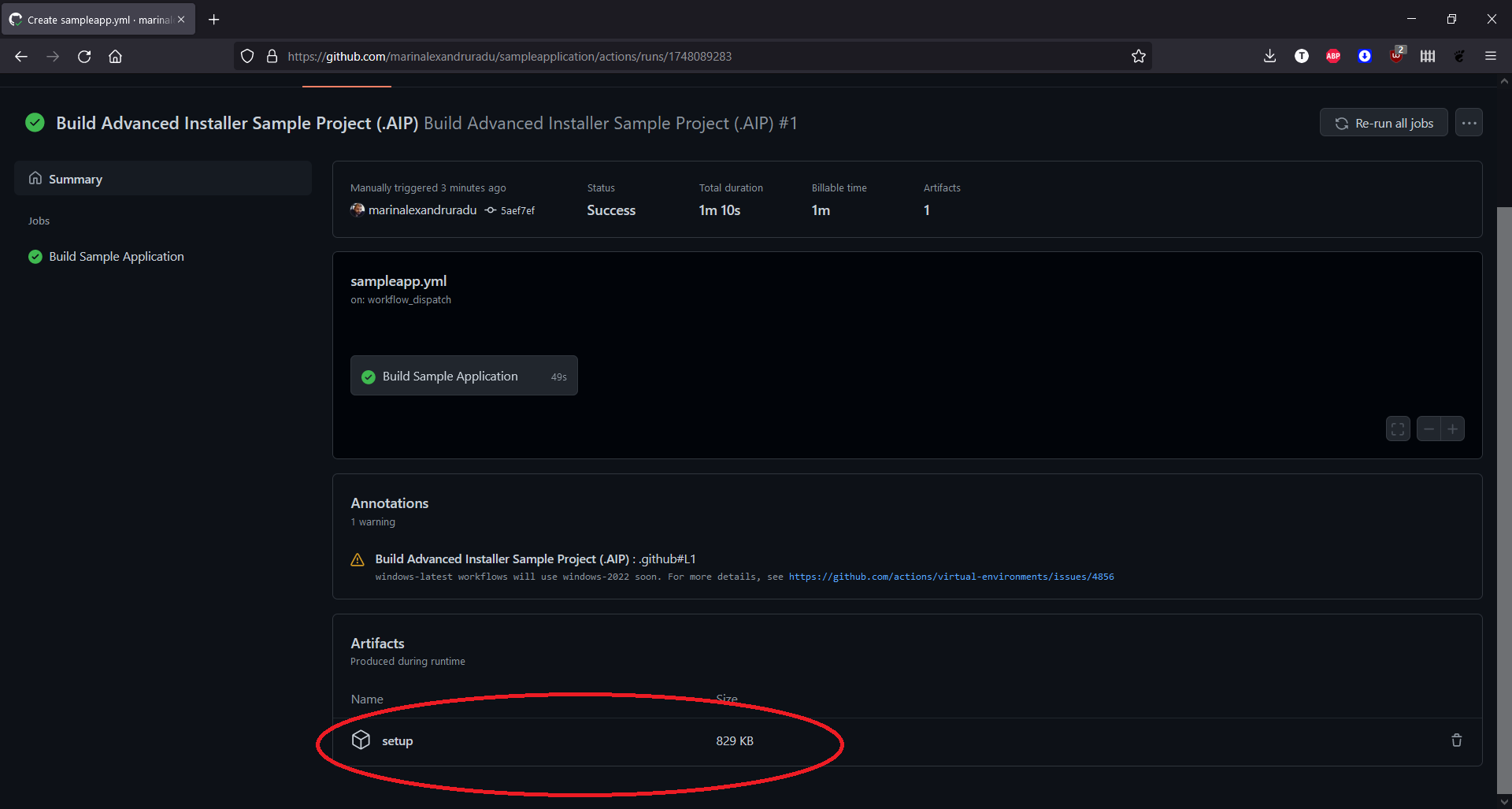
Task: Click the .github#L1 annotation title
Action: (535, 559)
